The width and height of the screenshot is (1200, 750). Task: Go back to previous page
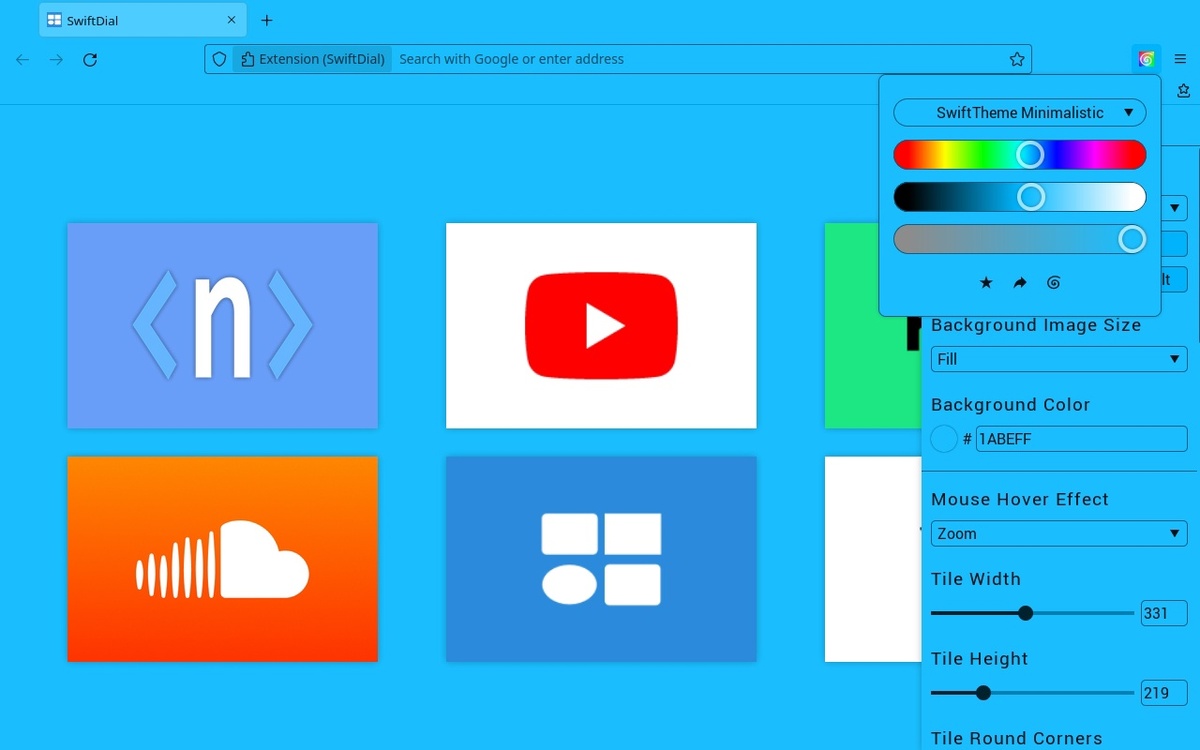tap(22, 60)
